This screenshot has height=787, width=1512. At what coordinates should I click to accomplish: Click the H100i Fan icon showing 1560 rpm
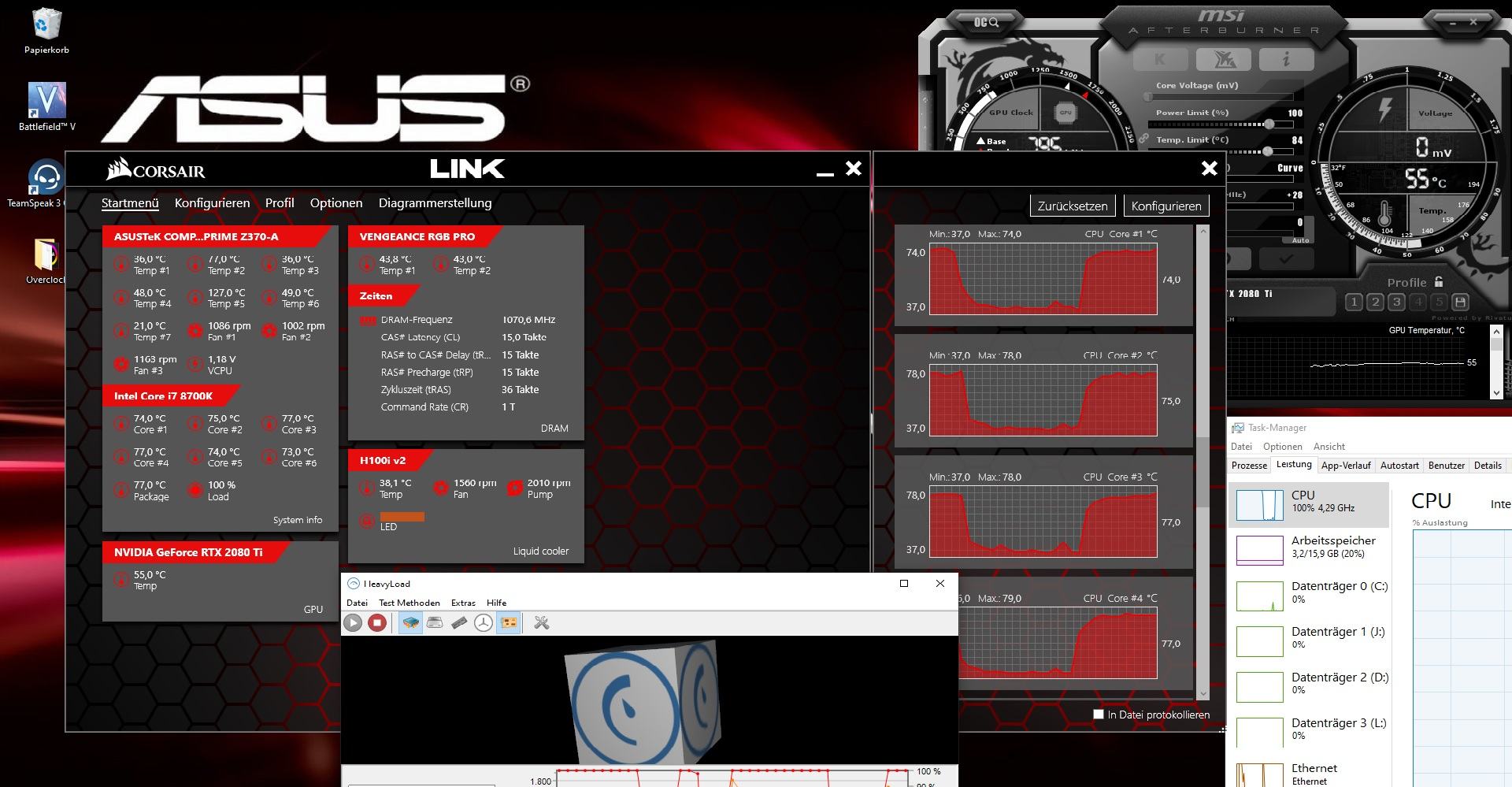point(441,488)
